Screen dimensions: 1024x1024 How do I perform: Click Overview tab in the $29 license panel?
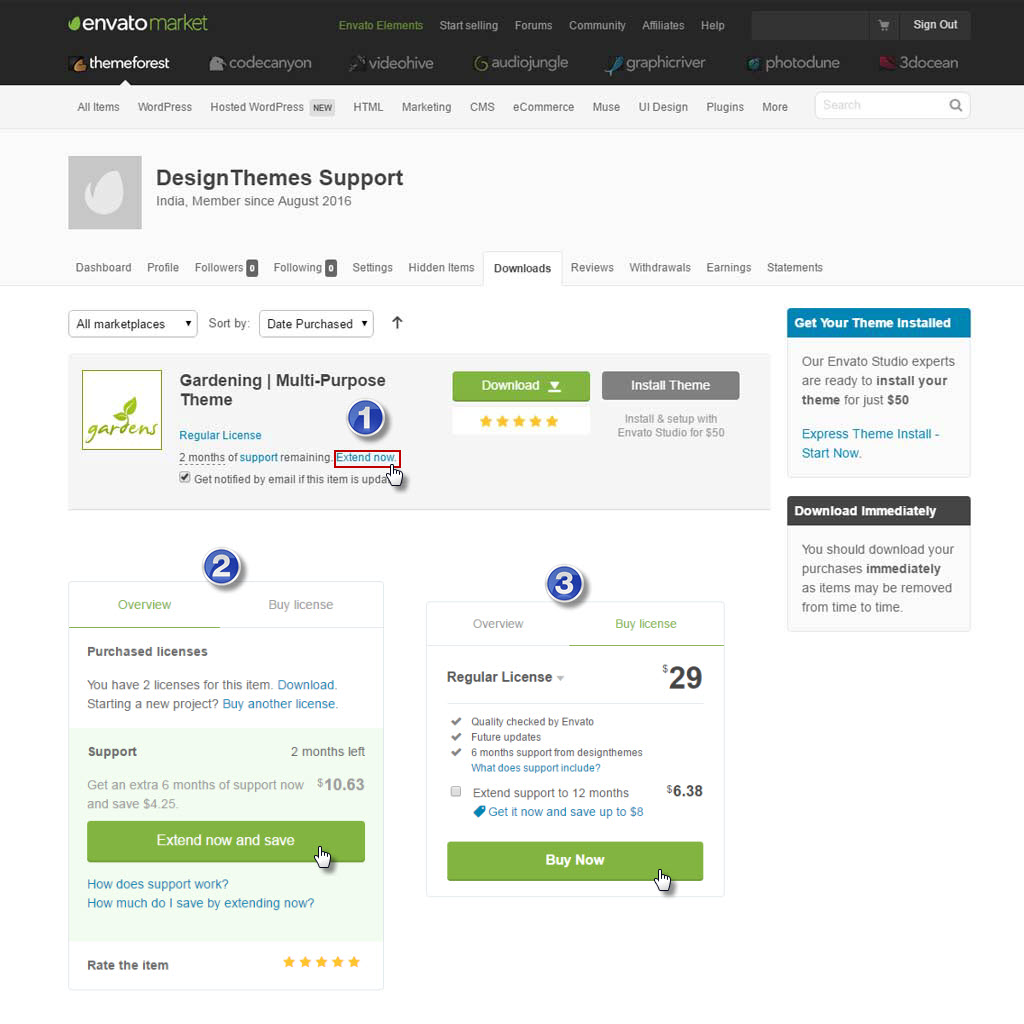(x=498, y=624)
